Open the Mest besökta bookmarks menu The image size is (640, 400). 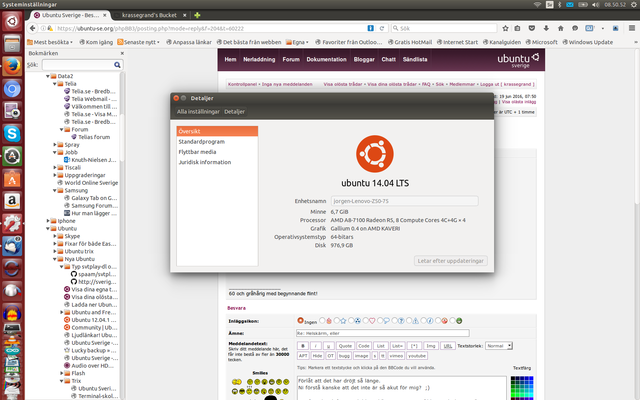[50, 42]
